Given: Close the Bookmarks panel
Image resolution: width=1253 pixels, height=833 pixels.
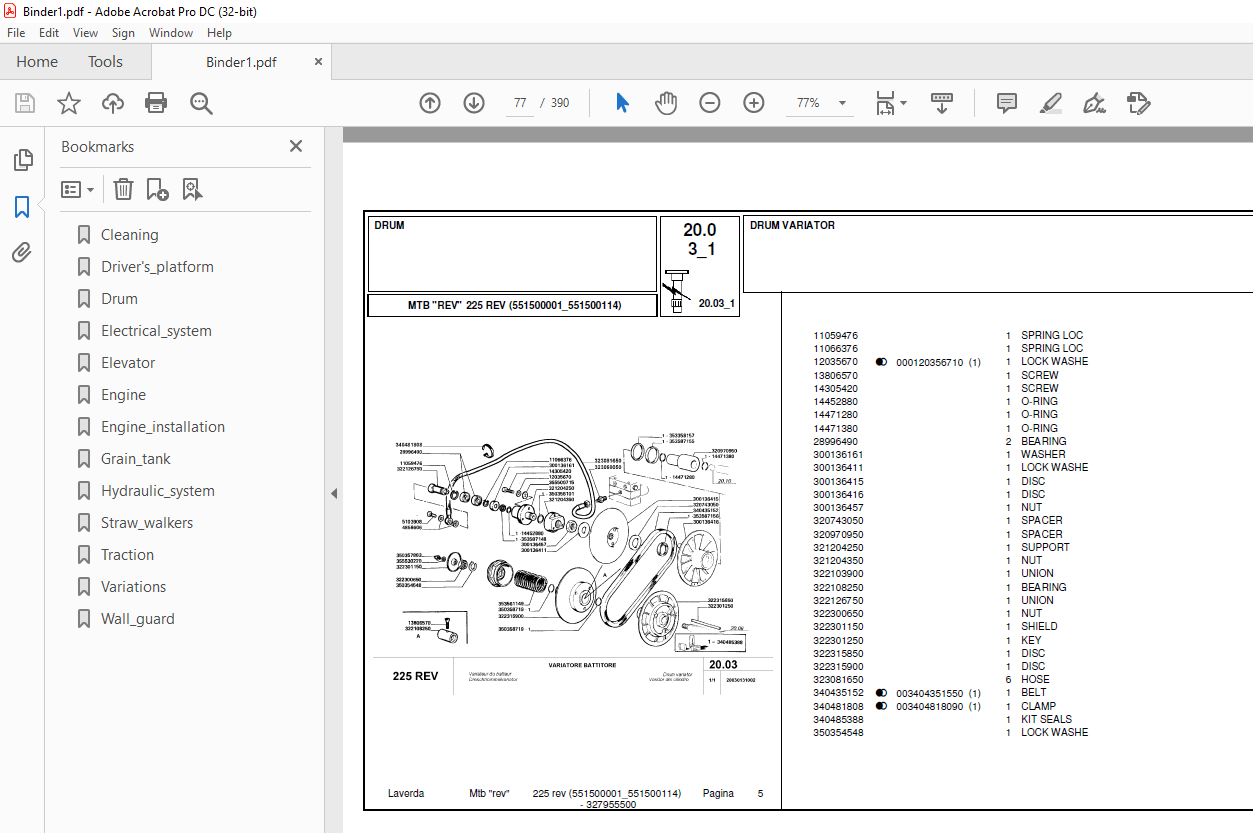Looking at the screenshot, I should 296,146.
